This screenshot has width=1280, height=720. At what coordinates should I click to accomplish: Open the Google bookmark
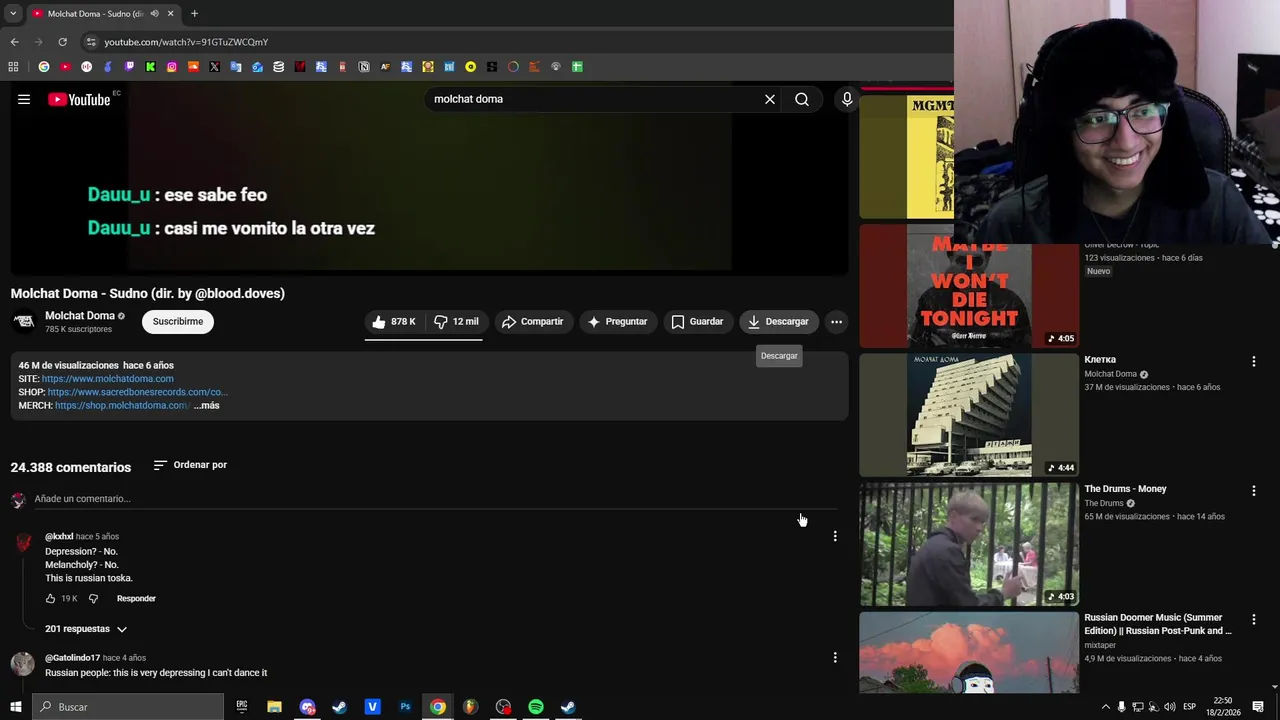[44, 67]
